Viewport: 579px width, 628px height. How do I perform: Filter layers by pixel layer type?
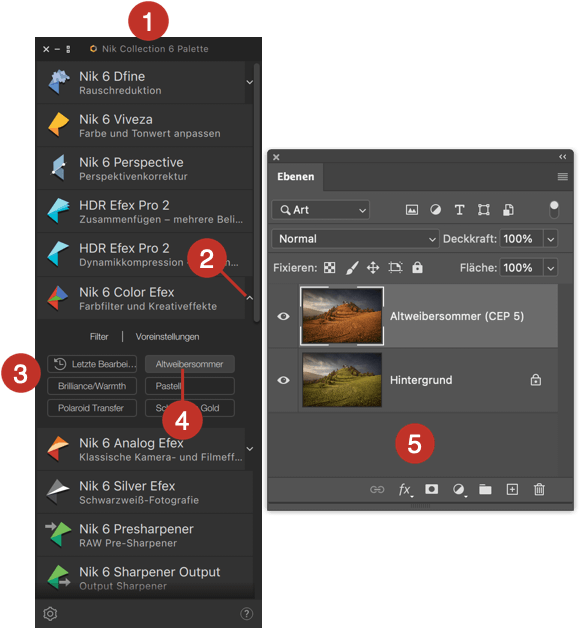click(412, 210)
